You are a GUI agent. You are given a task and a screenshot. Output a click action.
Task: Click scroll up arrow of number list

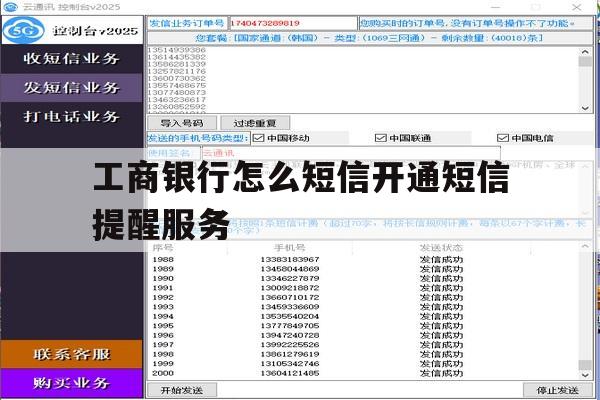pyautogui.click(x=585, y=52)
